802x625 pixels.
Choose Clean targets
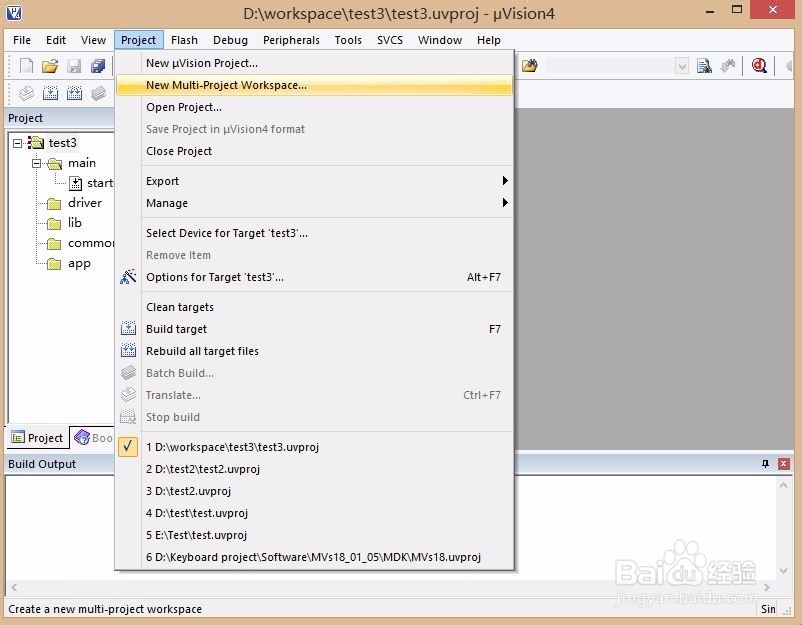pos(314,307)
